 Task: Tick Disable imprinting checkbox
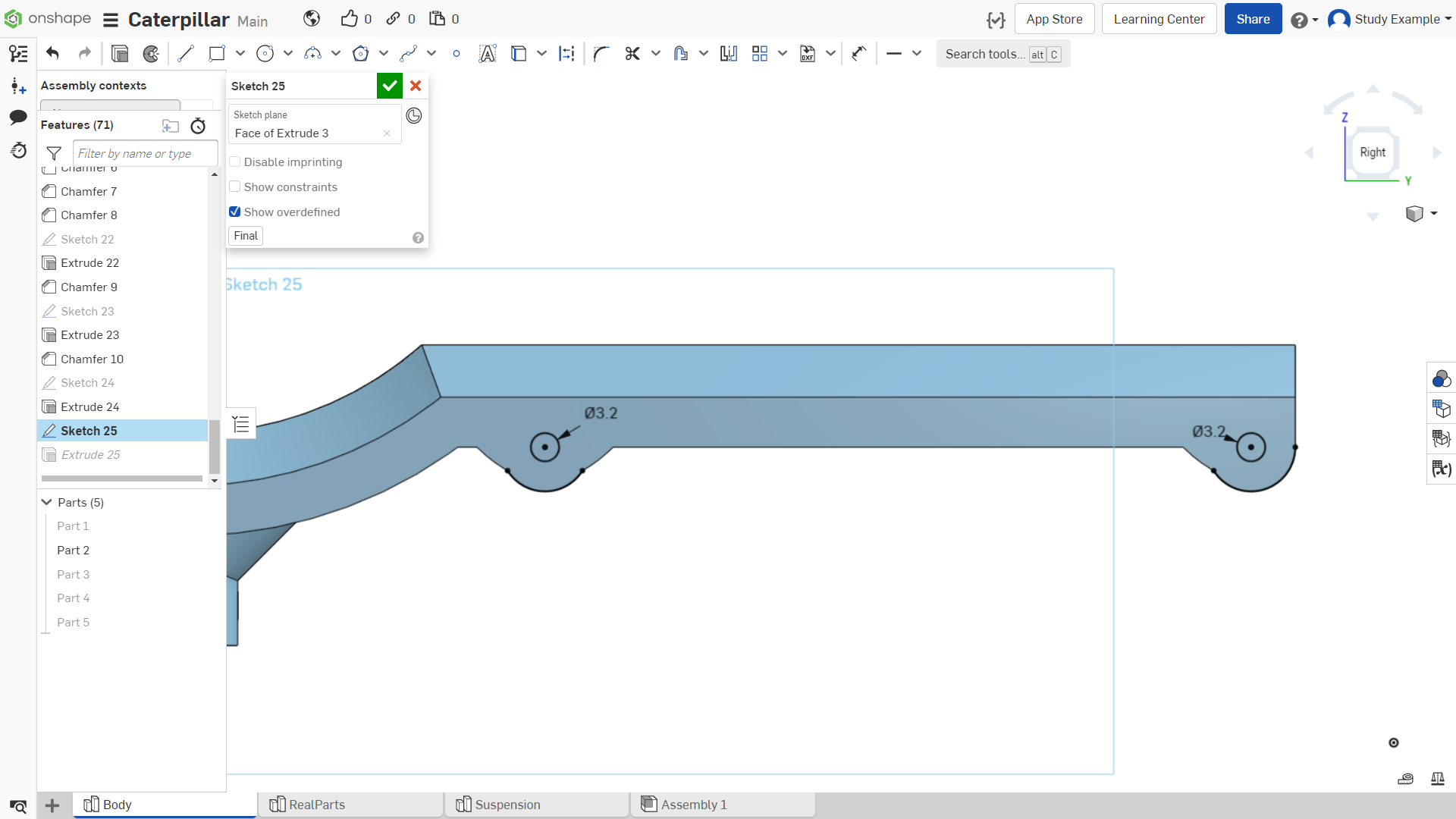pos(235,162)
